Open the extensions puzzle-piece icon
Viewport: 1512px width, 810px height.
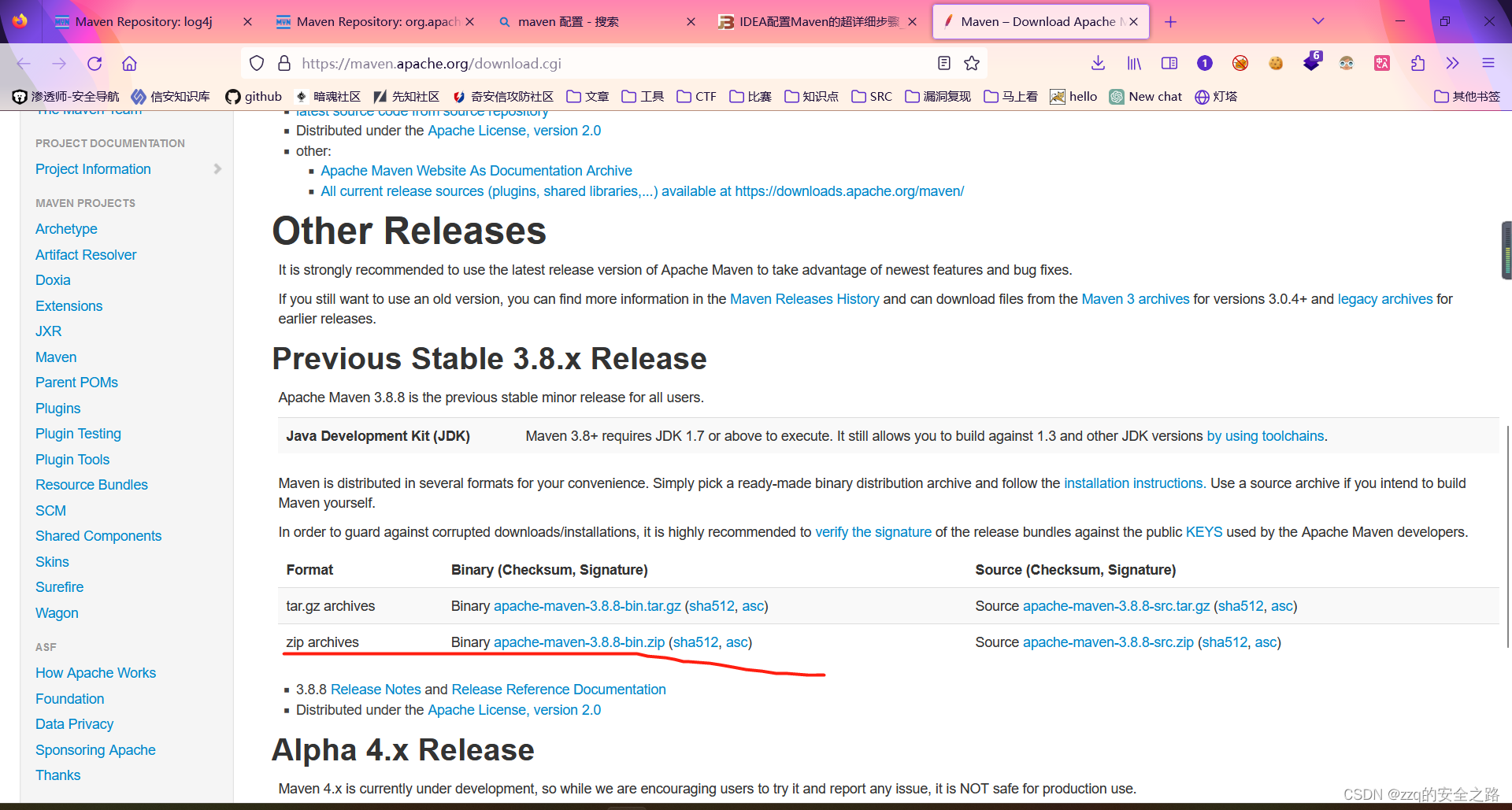click(1417, 64)
